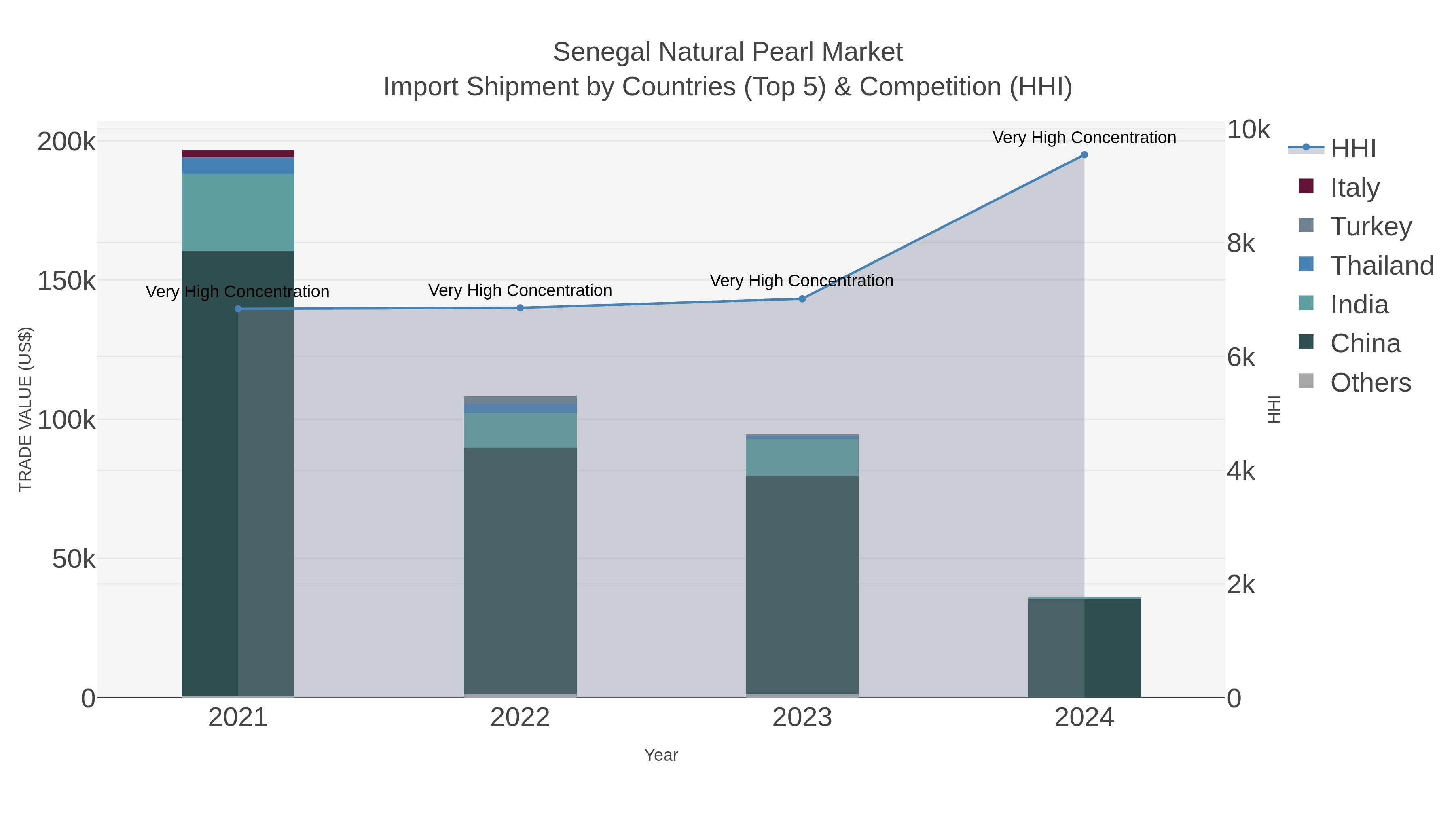
Task: Toggle the Others legend entry
Action: click(x=1354, y=382)
